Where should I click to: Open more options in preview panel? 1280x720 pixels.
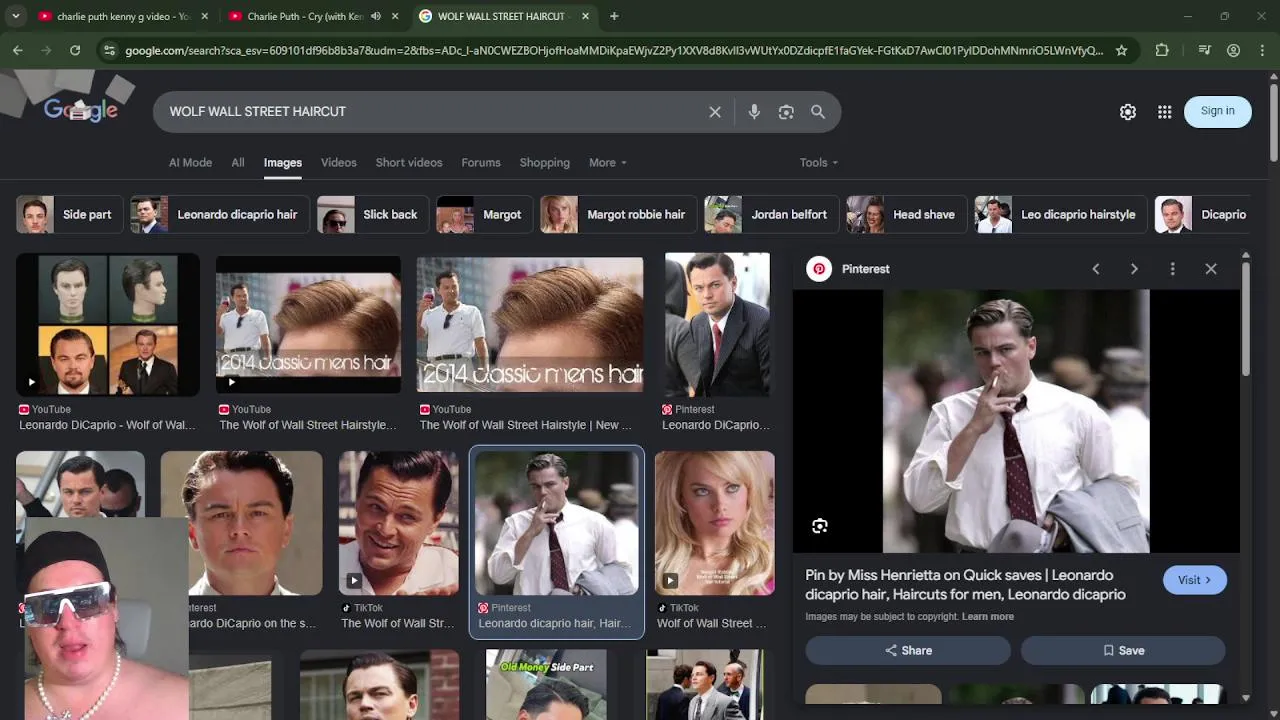coord(1173,269)
